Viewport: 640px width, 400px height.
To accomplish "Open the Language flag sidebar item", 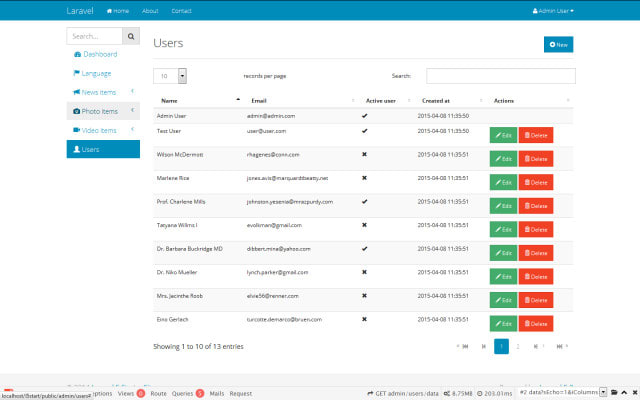I will [x=92, y=73].
